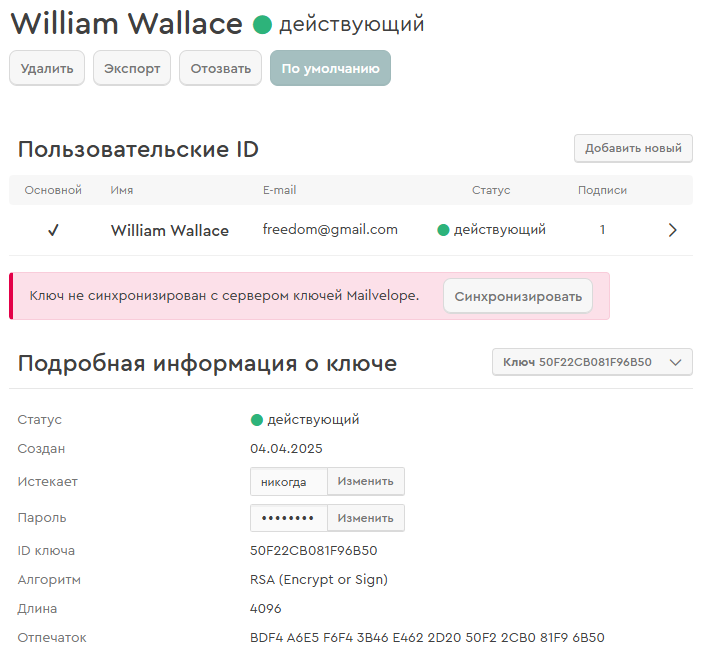Click the green status dot beside William Wallace title
706x658 pixels.
coord(262,25)
